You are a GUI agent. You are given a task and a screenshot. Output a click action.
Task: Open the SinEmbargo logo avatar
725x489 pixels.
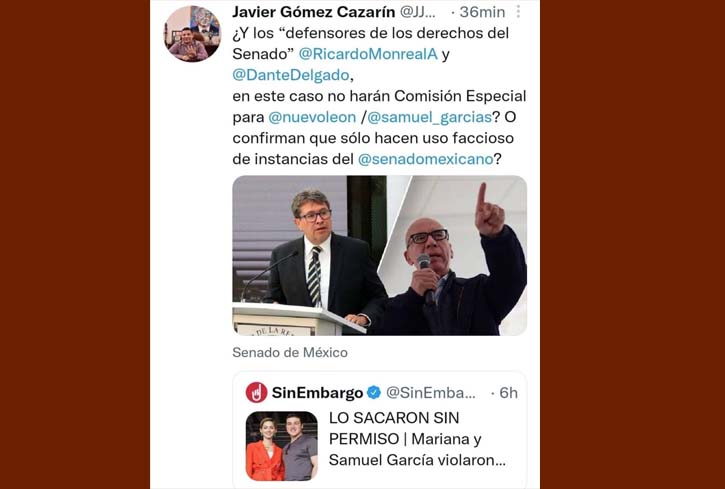(x=256, y=392)
